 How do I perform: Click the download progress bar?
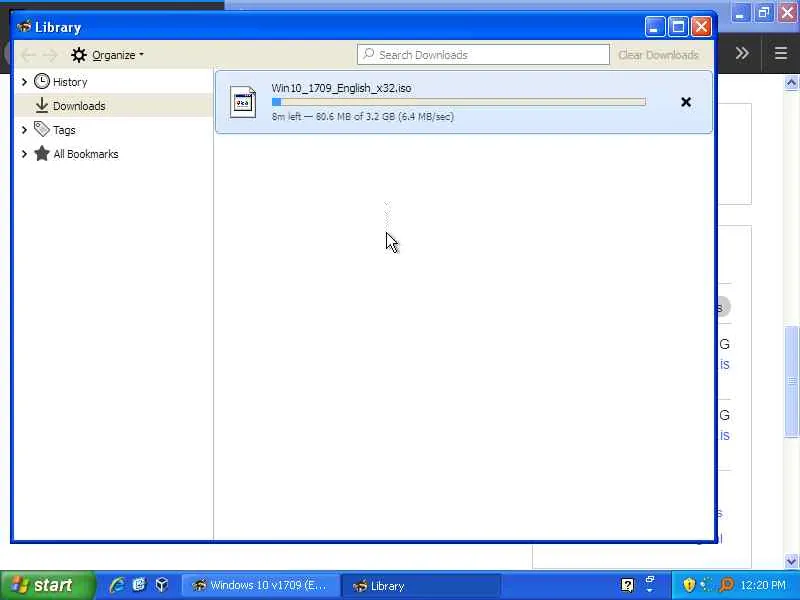pyautogui.click(x=459, y=102)
